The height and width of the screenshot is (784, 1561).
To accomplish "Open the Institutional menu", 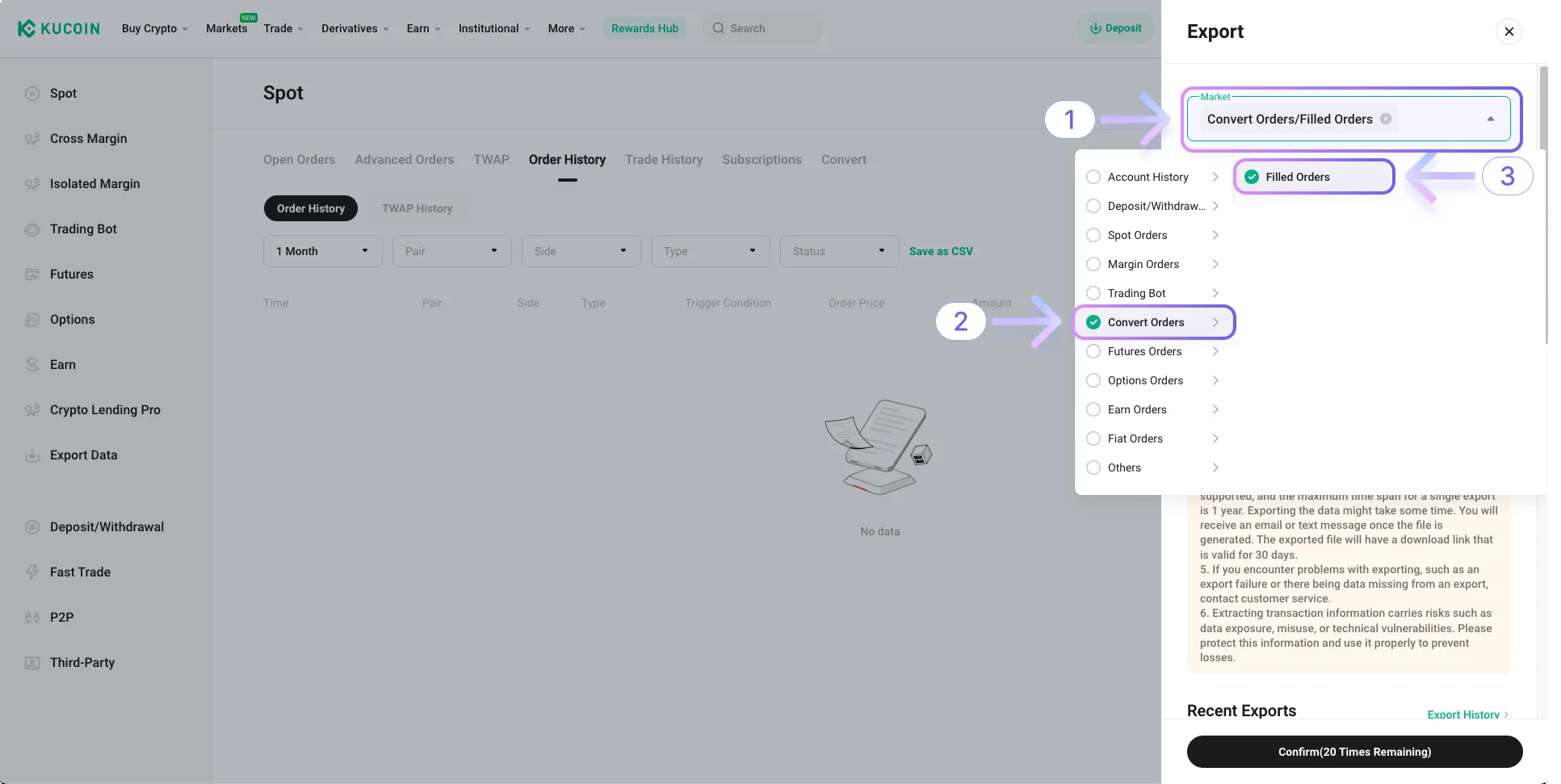I will coord(494,28).
